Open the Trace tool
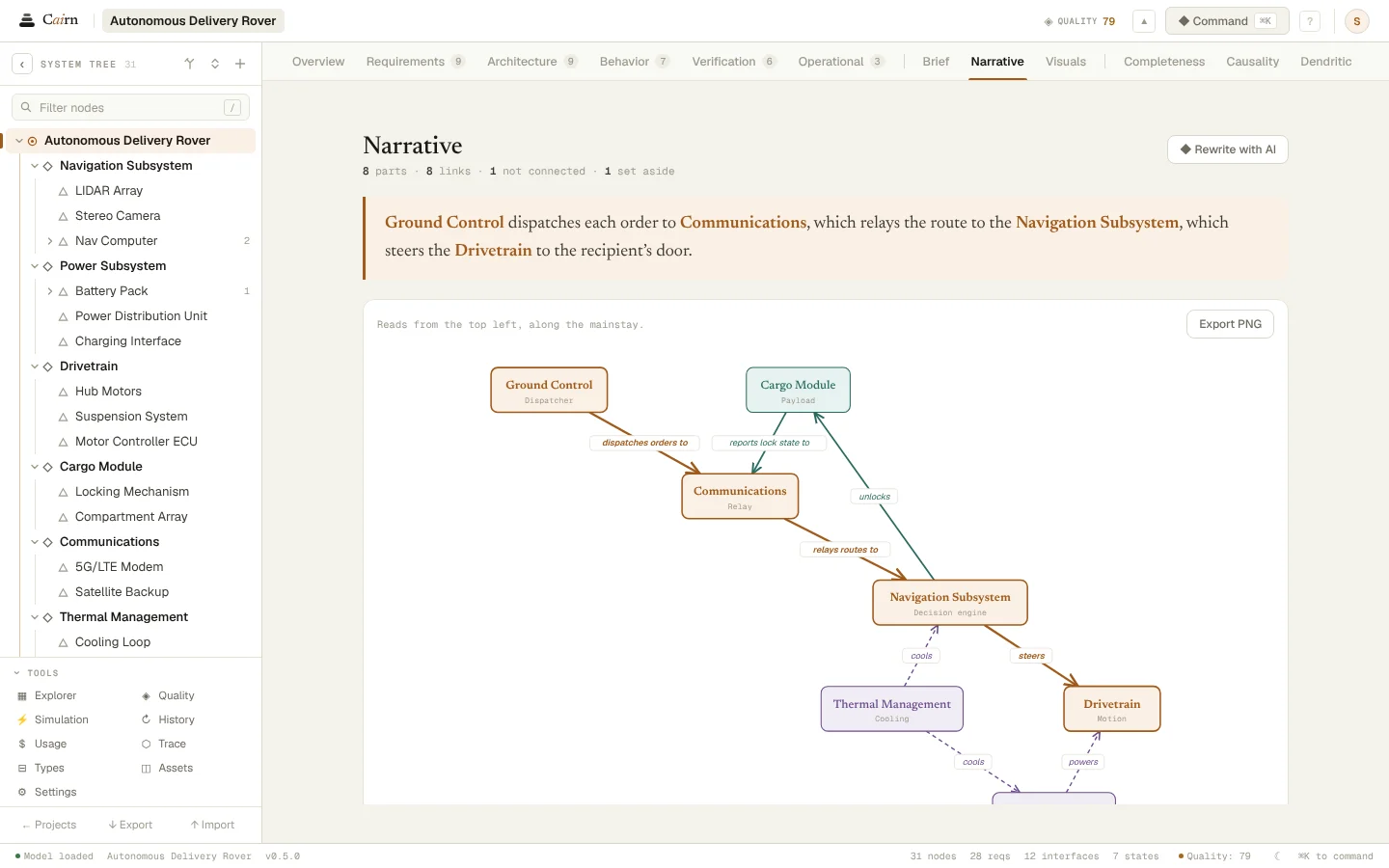Screen dimensions: 1389x868 pos(164,745)
